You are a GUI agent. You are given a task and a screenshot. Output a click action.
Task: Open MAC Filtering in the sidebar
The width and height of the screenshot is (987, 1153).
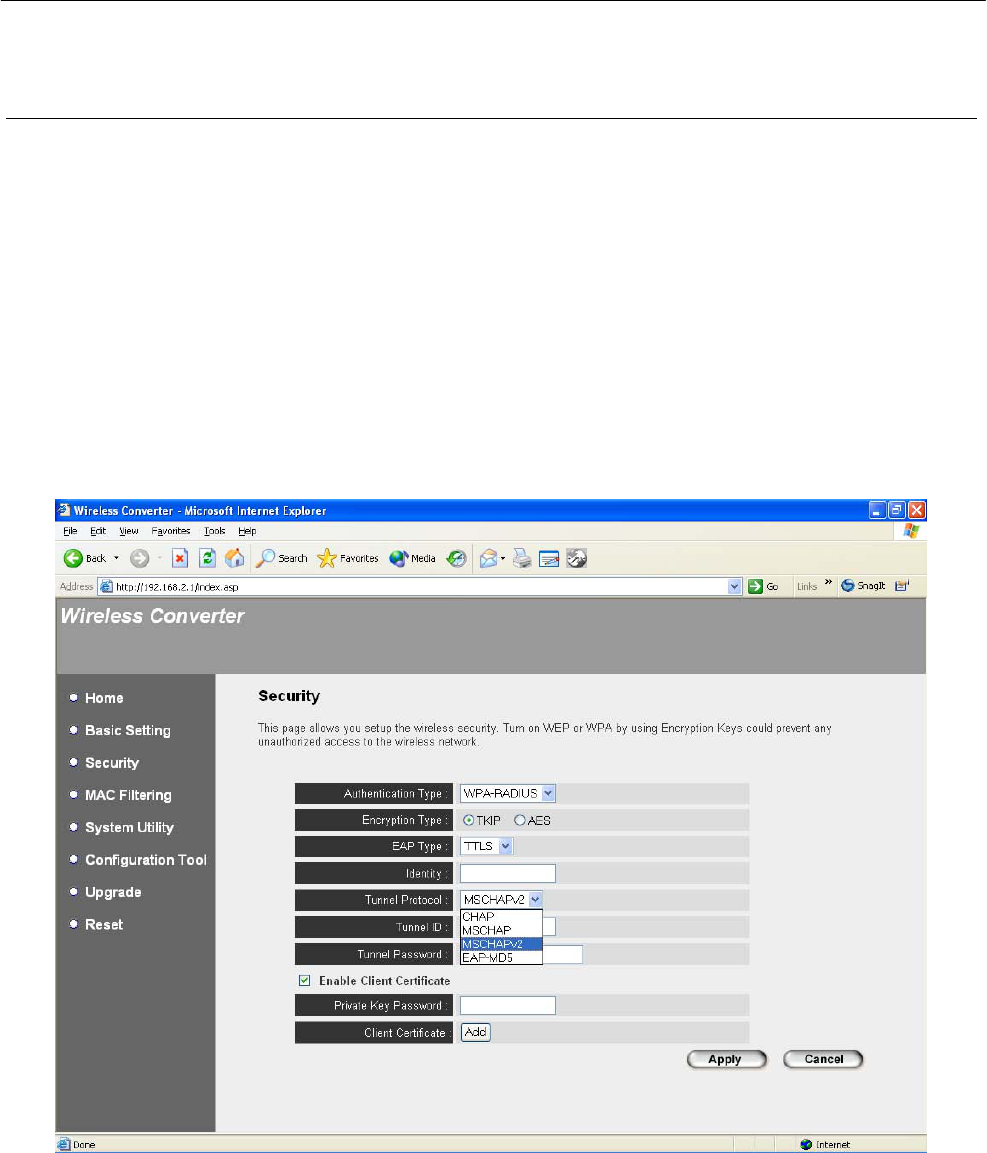(128, 795)
